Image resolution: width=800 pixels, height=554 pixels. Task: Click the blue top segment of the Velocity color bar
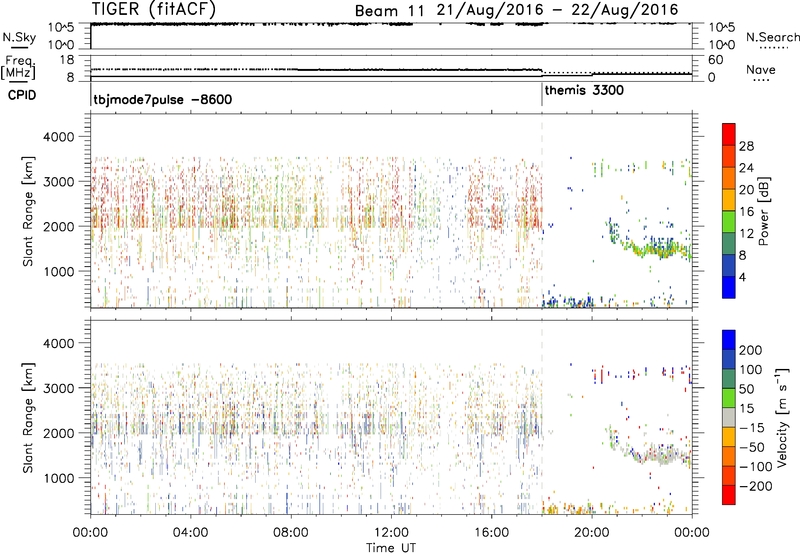coord(729,340)
